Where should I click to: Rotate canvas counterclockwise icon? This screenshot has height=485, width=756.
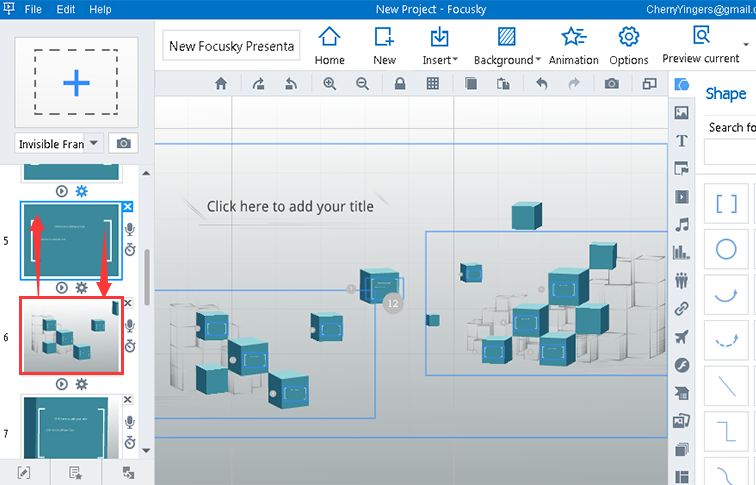click(x=291, y=84)
